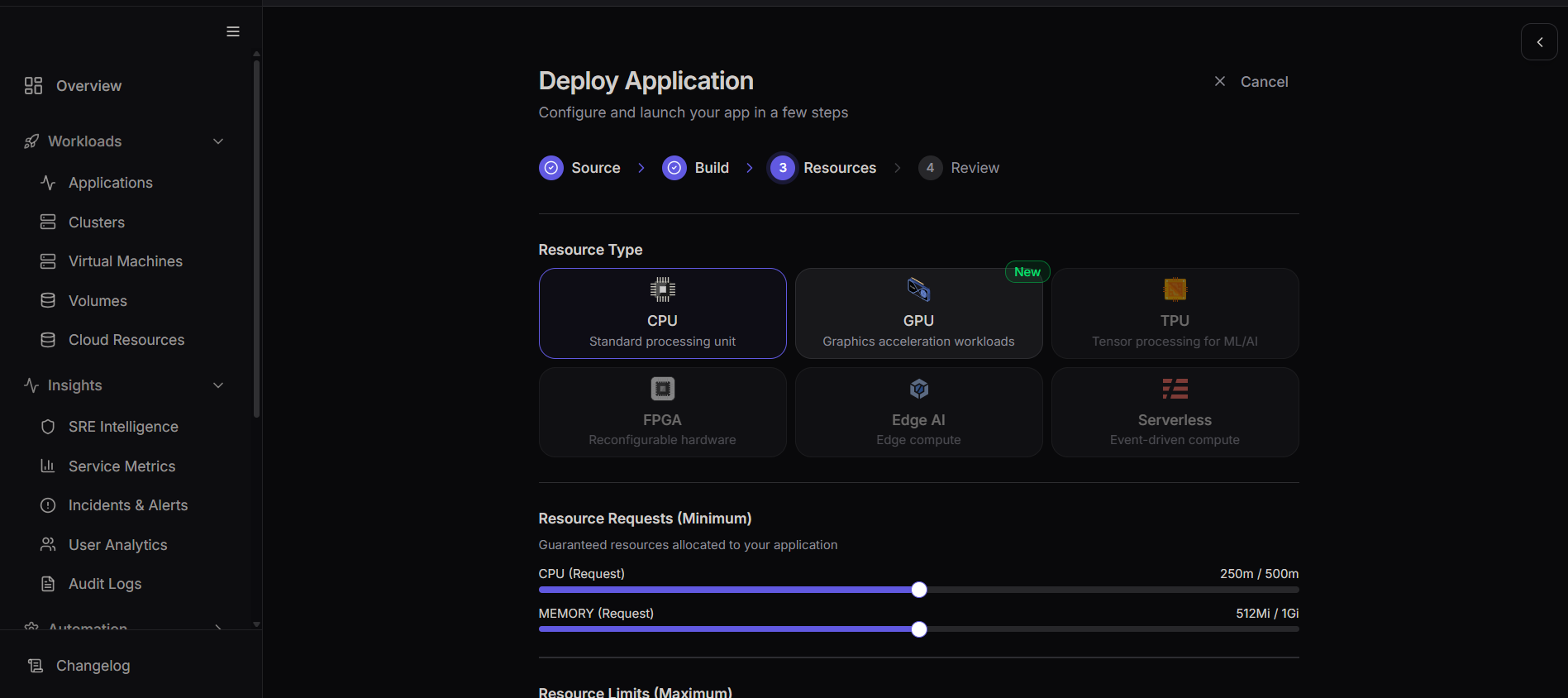Click the Overview grid icon

pyautogui.click(x=33, y=86)
